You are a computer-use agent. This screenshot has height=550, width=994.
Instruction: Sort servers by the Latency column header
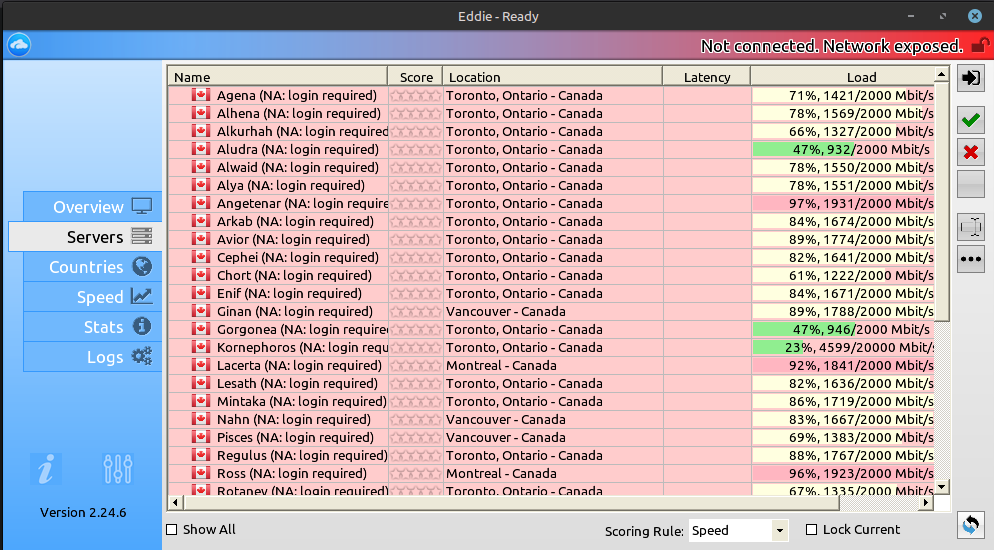click(706, 77)
